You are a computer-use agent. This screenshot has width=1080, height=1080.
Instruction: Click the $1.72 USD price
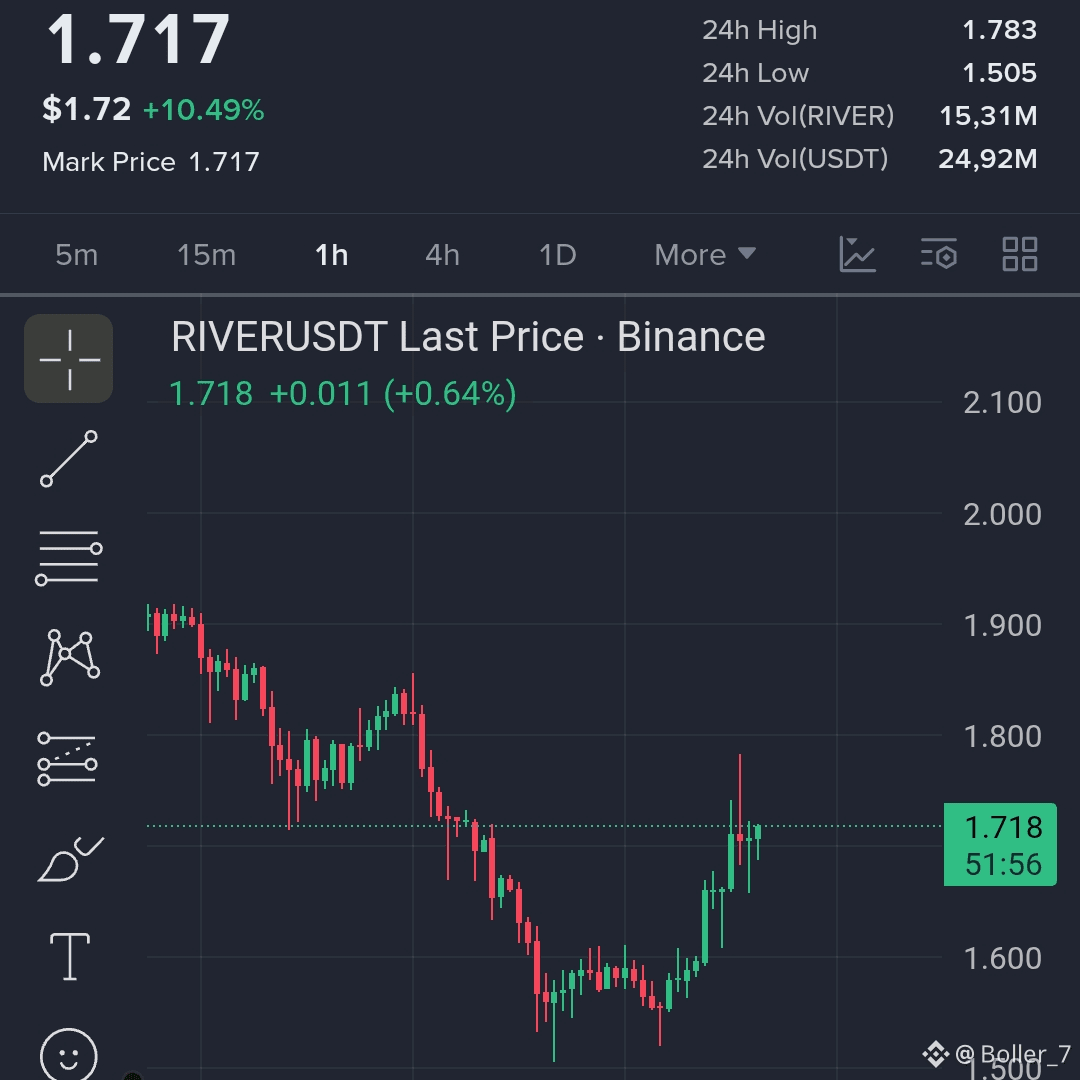click(x=86, y=109)
